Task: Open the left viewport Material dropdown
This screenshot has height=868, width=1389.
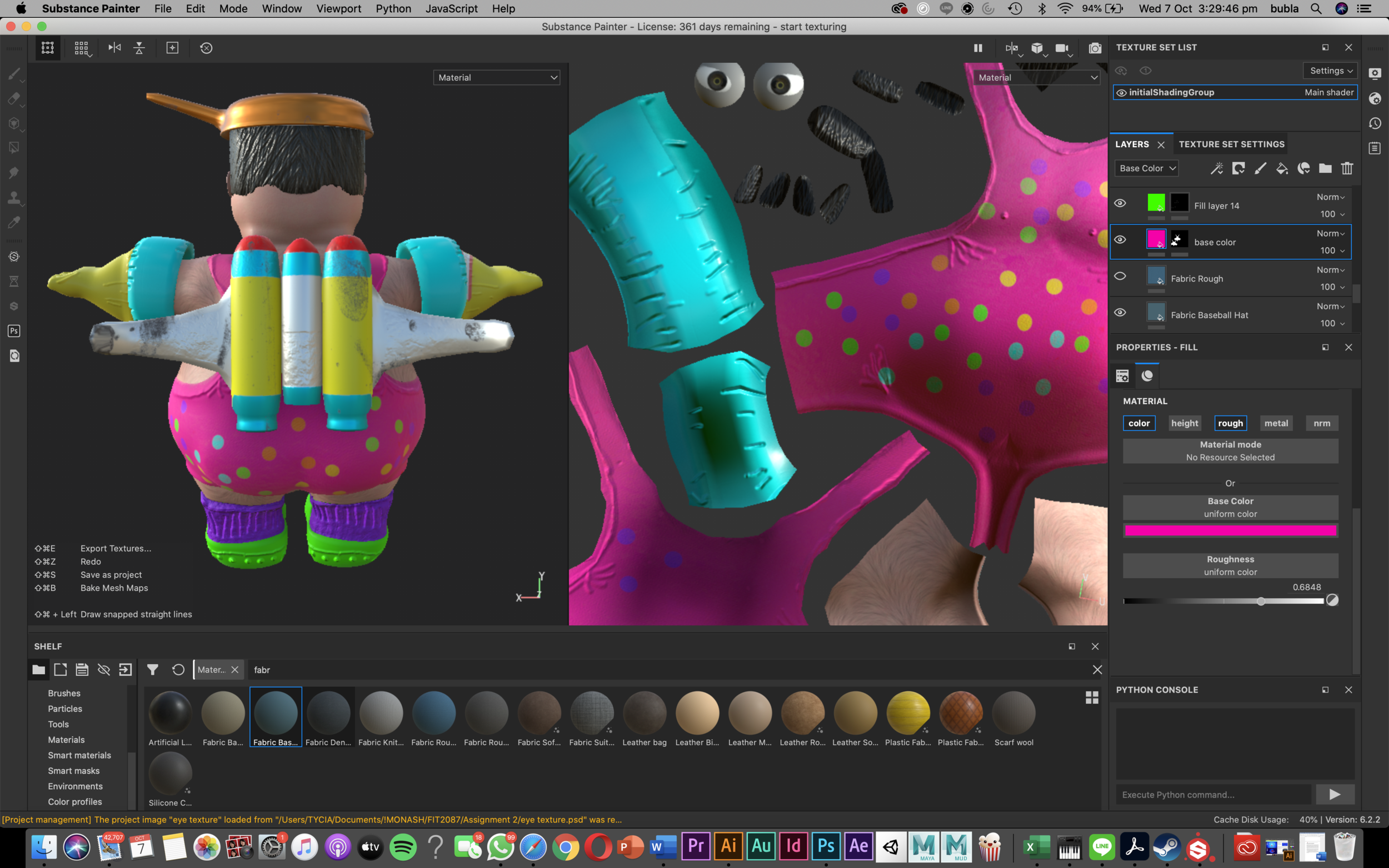Action: pyautogui.click(x=496, y=78)
